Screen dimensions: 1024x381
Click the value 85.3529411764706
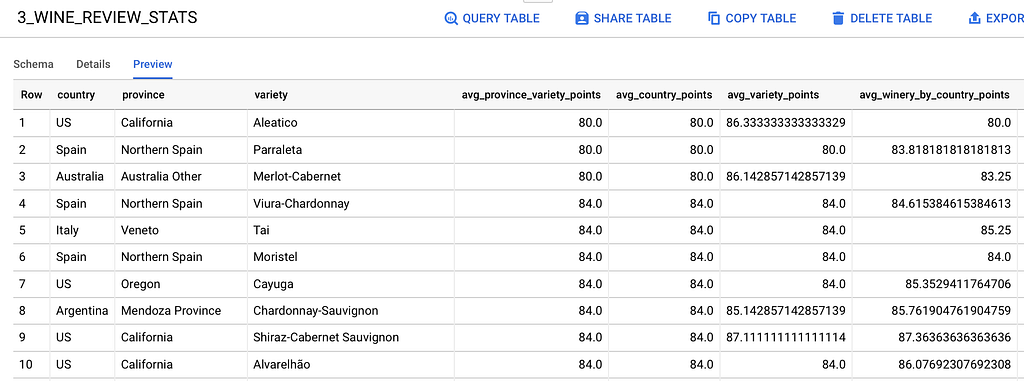click(x=959, y=284)
